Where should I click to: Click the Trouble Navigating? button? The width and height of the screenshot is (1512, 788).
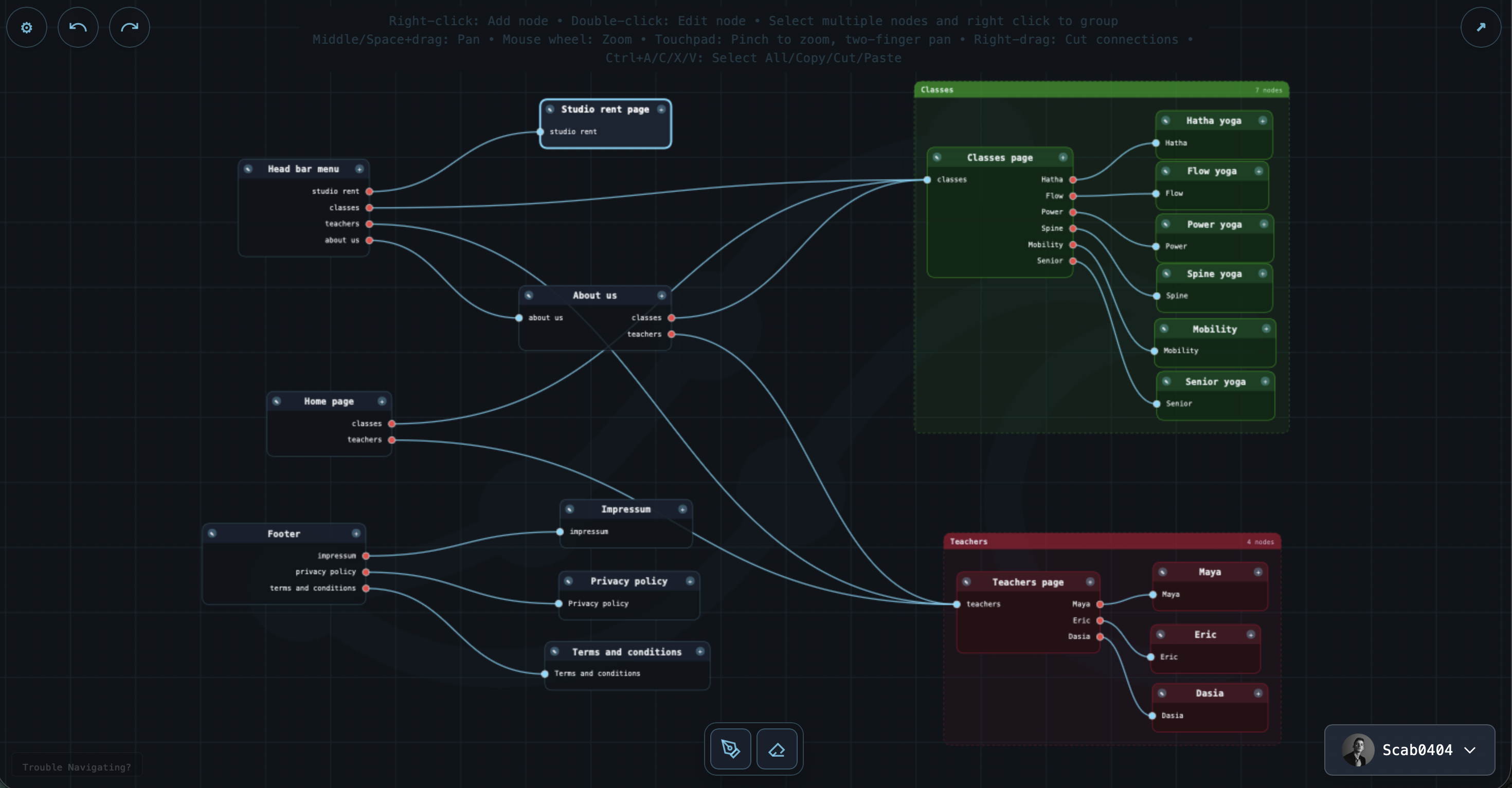(x=77, y=767)
